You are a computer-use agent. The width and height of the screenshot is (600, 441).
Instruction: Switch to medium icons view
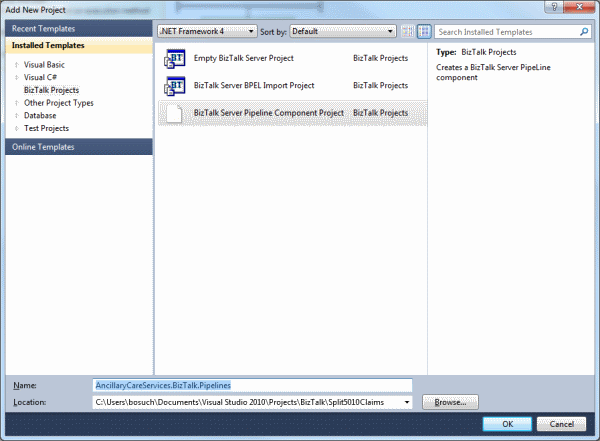[x=423, y=32]
